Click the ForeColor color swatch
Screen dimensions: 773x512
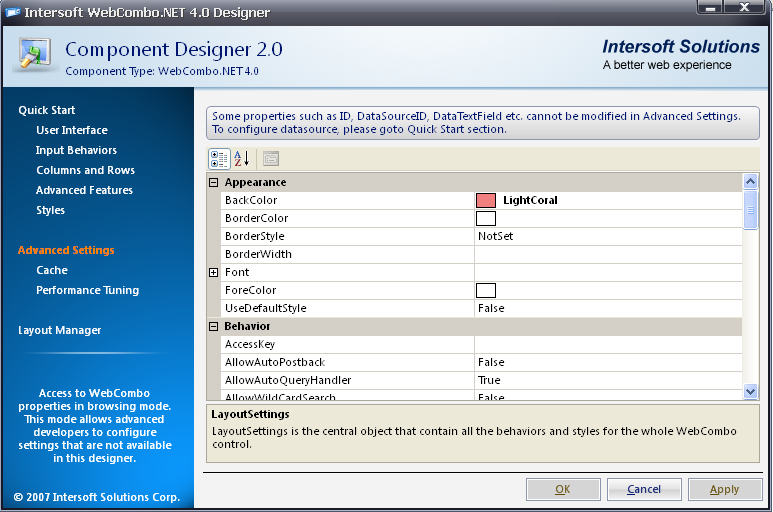[x=486, y=290]
